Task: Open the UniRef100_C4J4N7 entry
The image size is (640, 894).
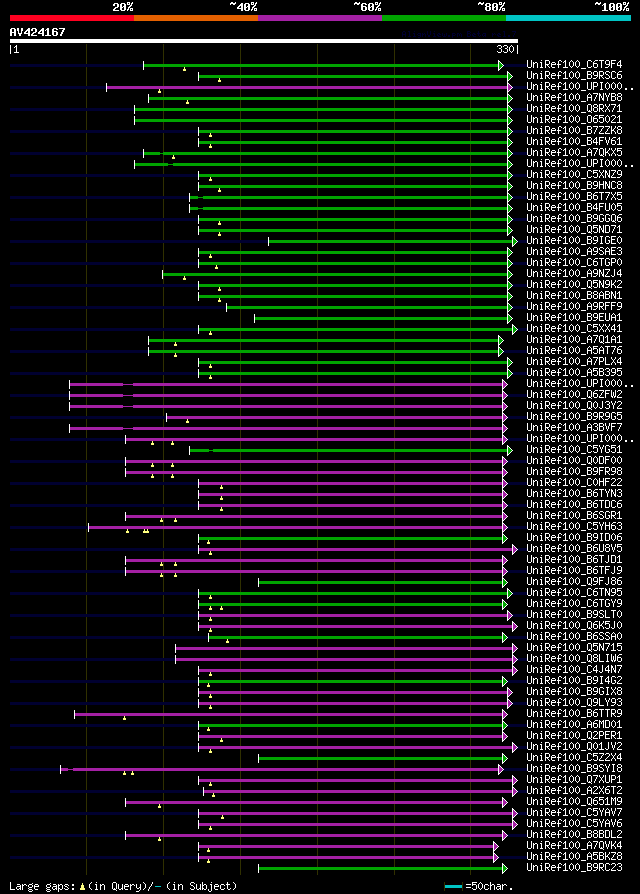Action: (574, 669)
